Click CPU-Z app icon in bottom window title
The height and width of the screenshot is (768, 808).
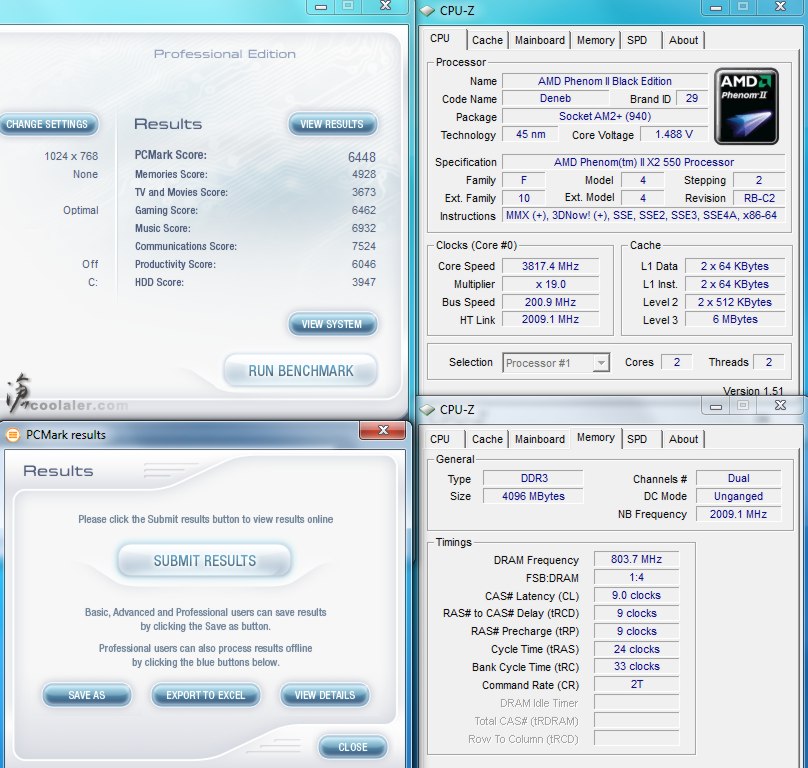tap(427, 410)
